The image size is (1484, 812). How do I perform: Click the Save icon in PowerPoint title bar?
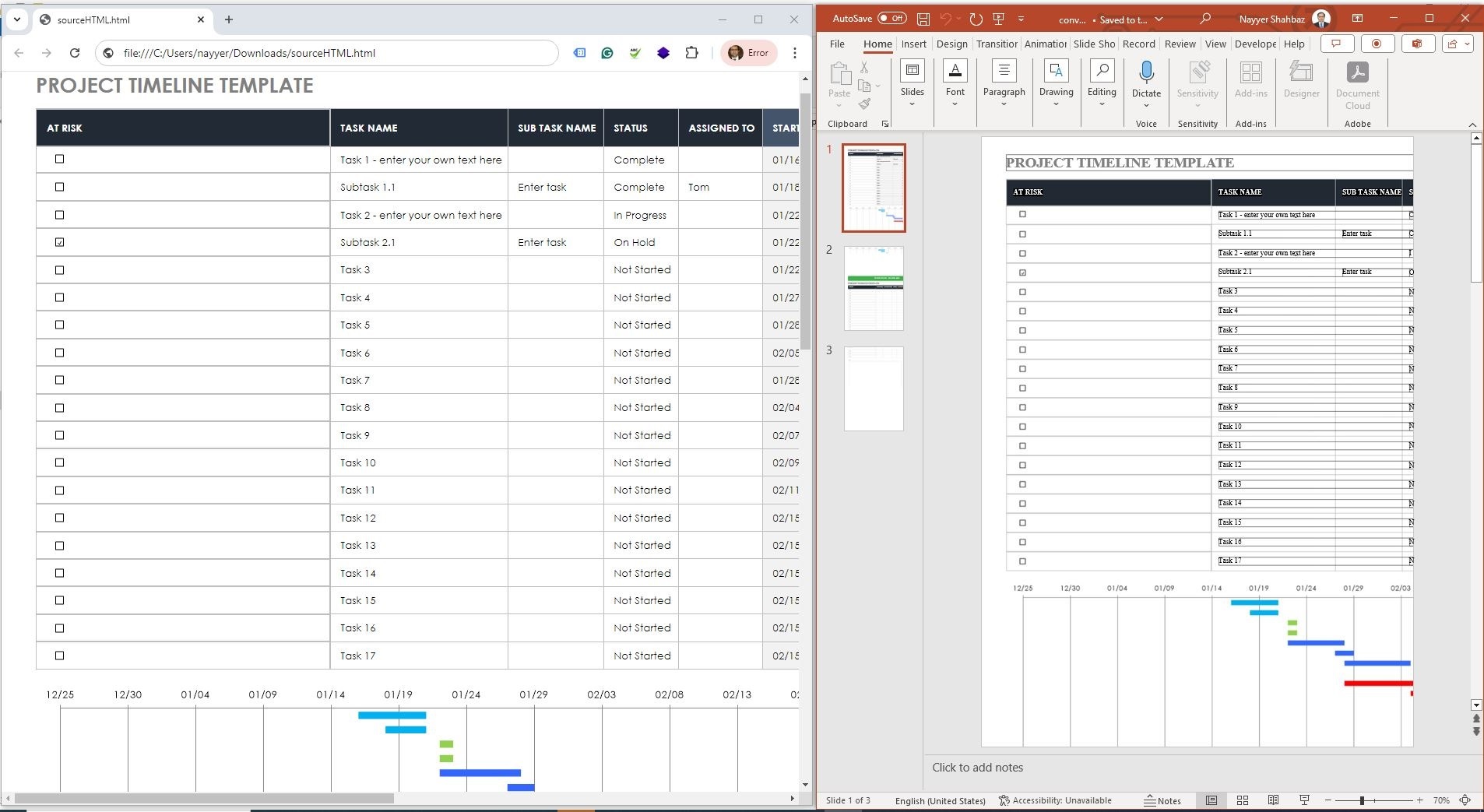click(923, 19)
